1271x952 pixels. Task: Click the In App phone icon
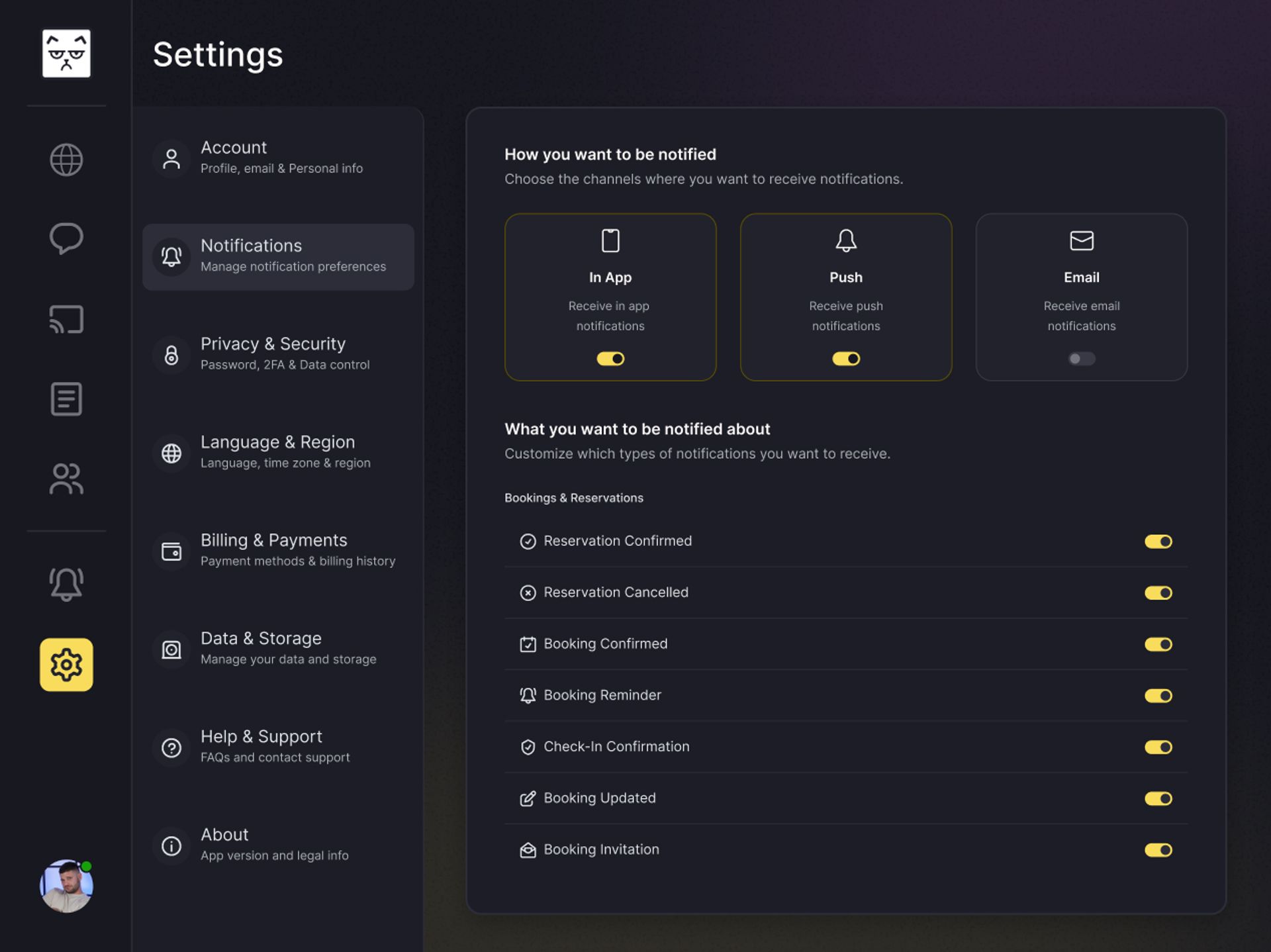[610, 240]
